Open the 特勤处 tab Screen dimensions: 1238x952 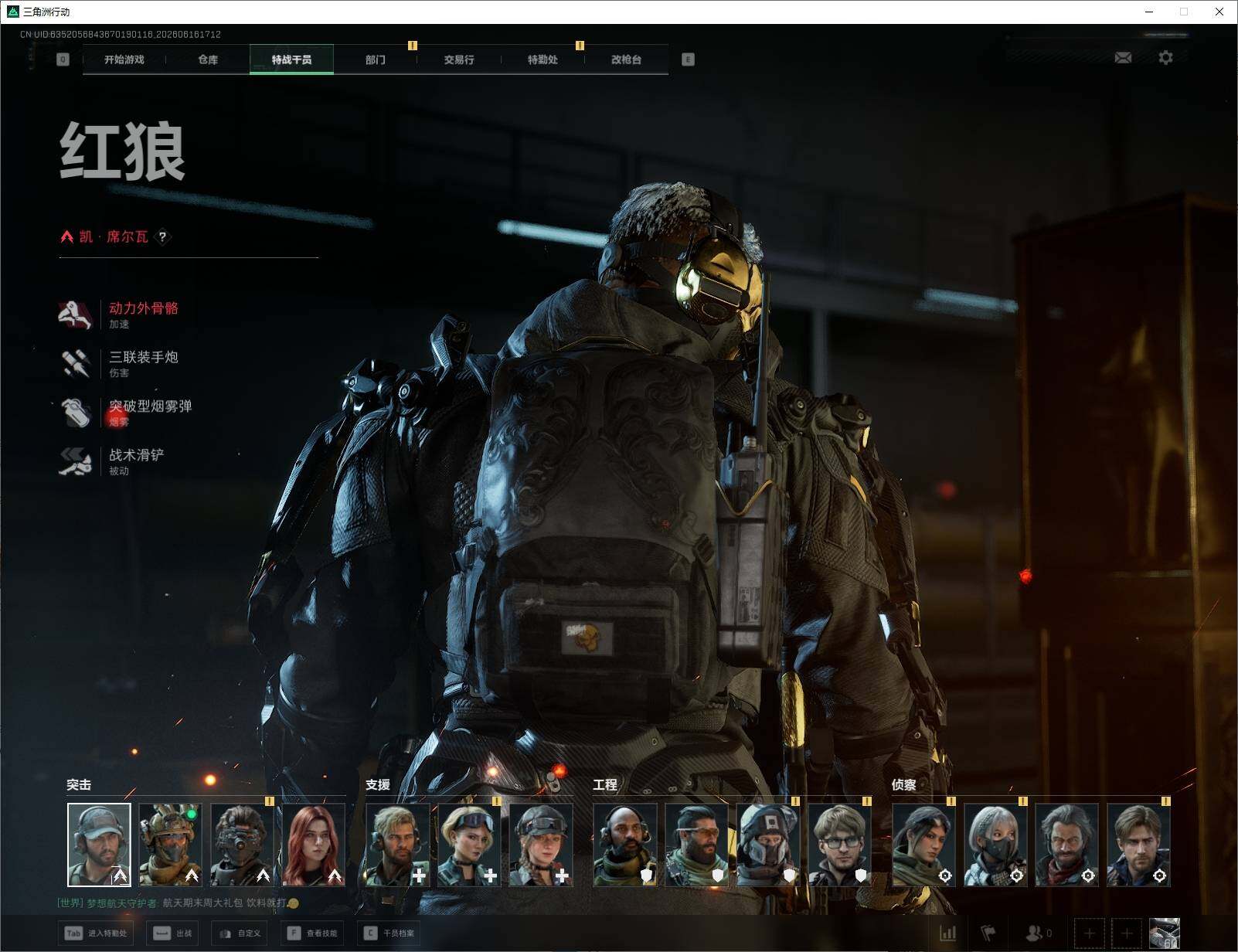tap(542, 59)
